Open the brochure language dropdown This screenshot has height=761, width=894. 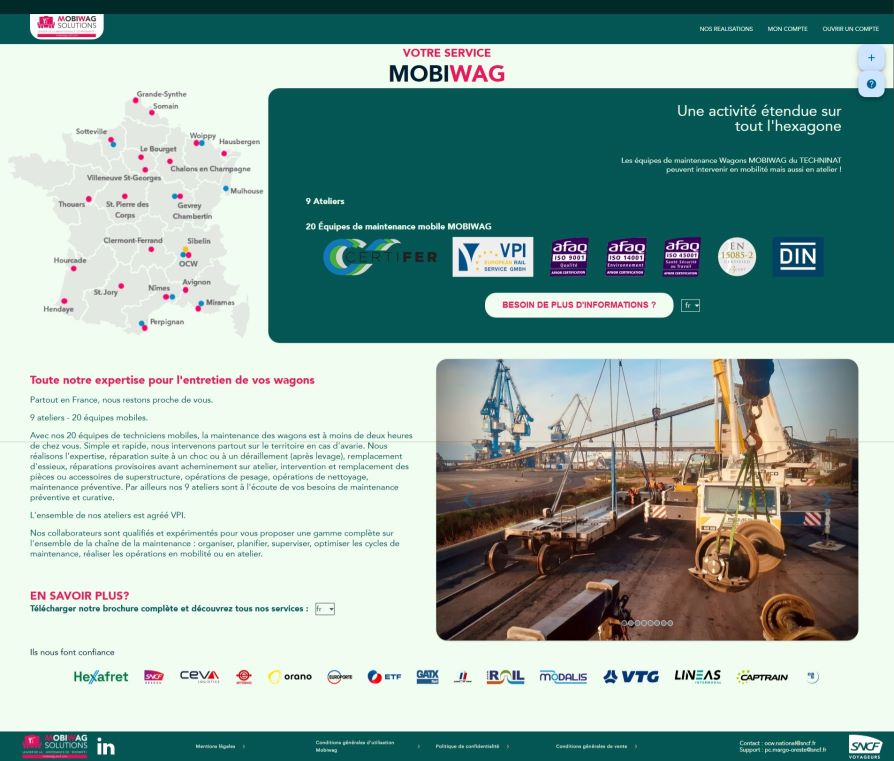324,608
